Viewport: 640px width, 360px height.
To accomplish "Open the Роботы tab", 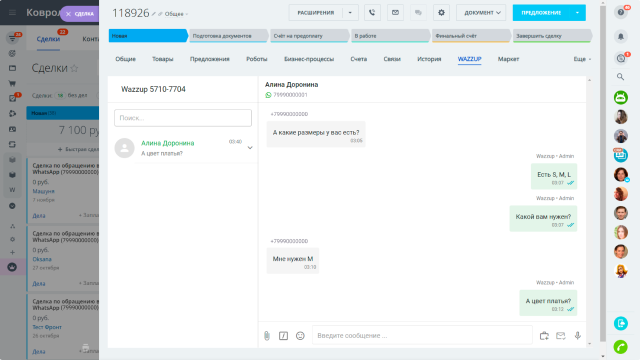I will pos(256,59).
